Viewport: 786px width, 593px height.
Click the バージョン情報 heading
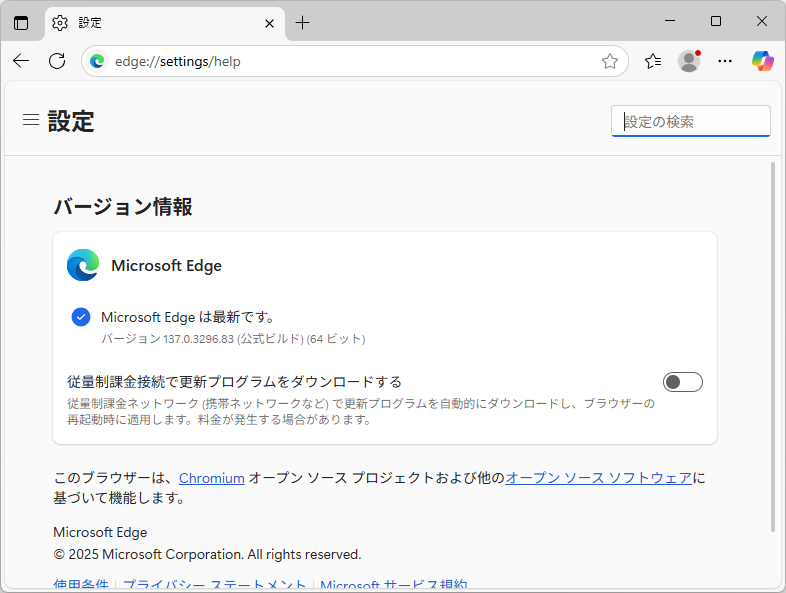click(x=123, y=207)
